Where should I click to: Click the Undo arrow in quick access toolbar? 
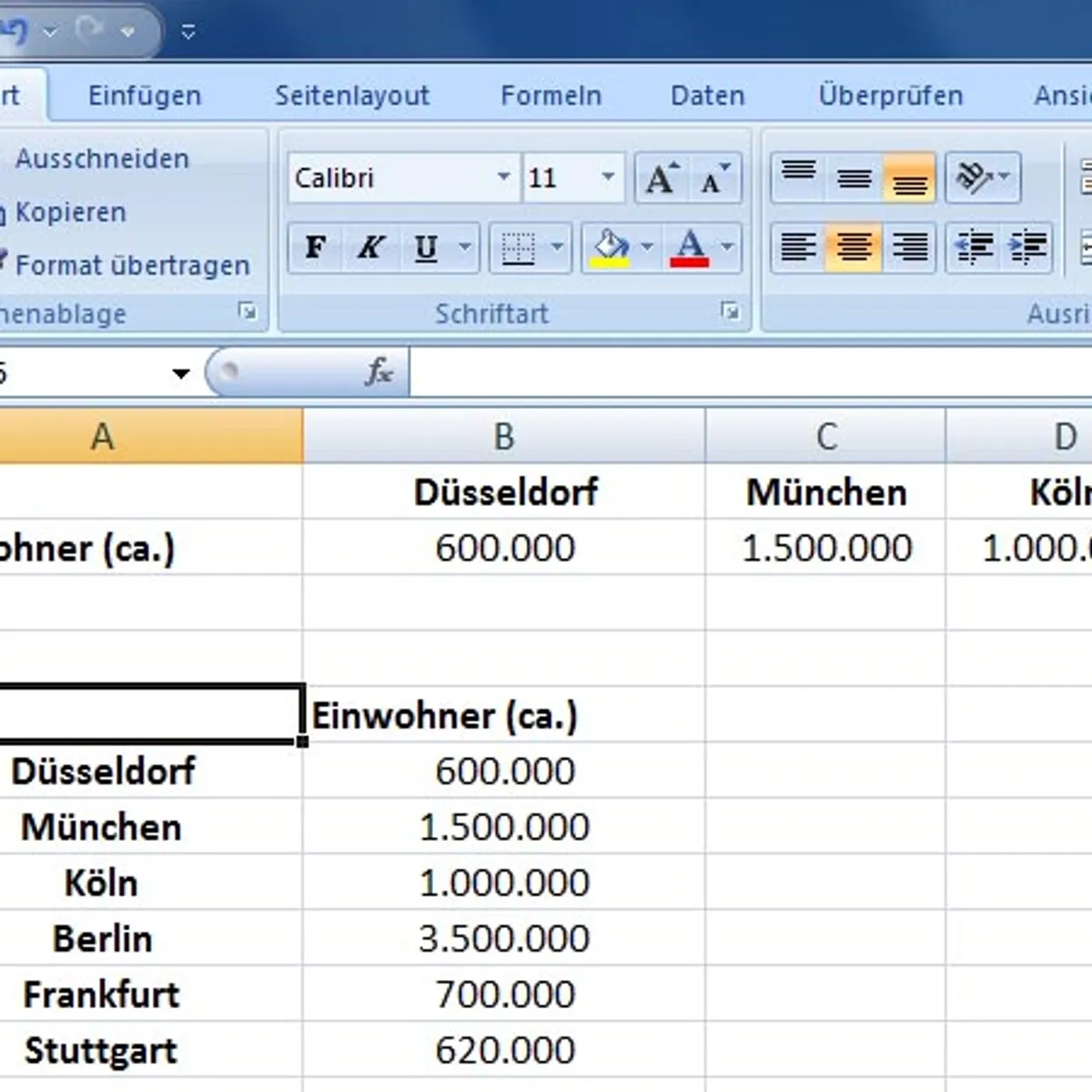pyautogui.click(x=13, y=31)
